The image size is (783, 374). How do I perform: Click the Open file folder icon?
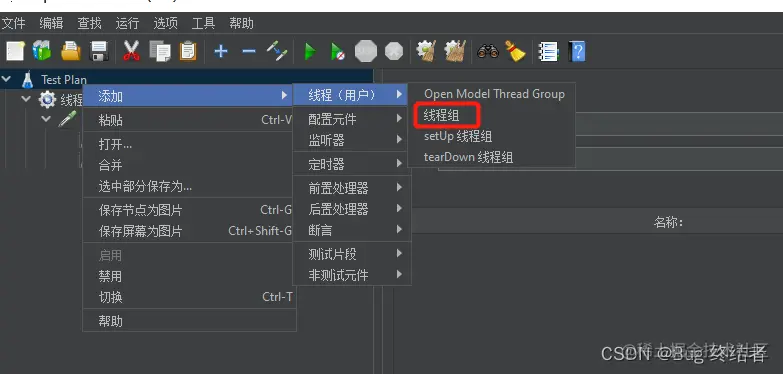(71, 51)
